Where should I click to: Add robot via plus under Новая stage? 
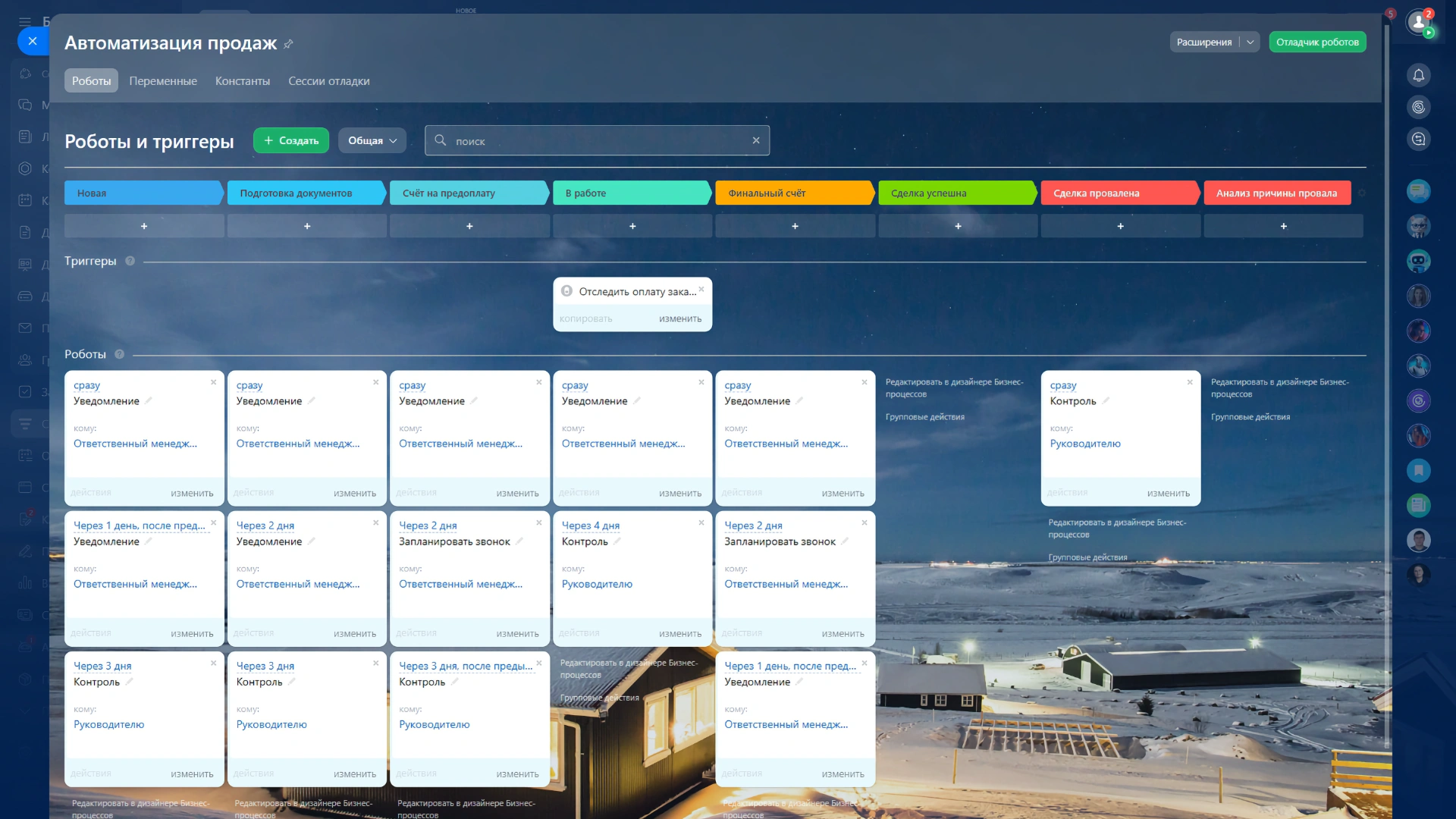[144, 226]
